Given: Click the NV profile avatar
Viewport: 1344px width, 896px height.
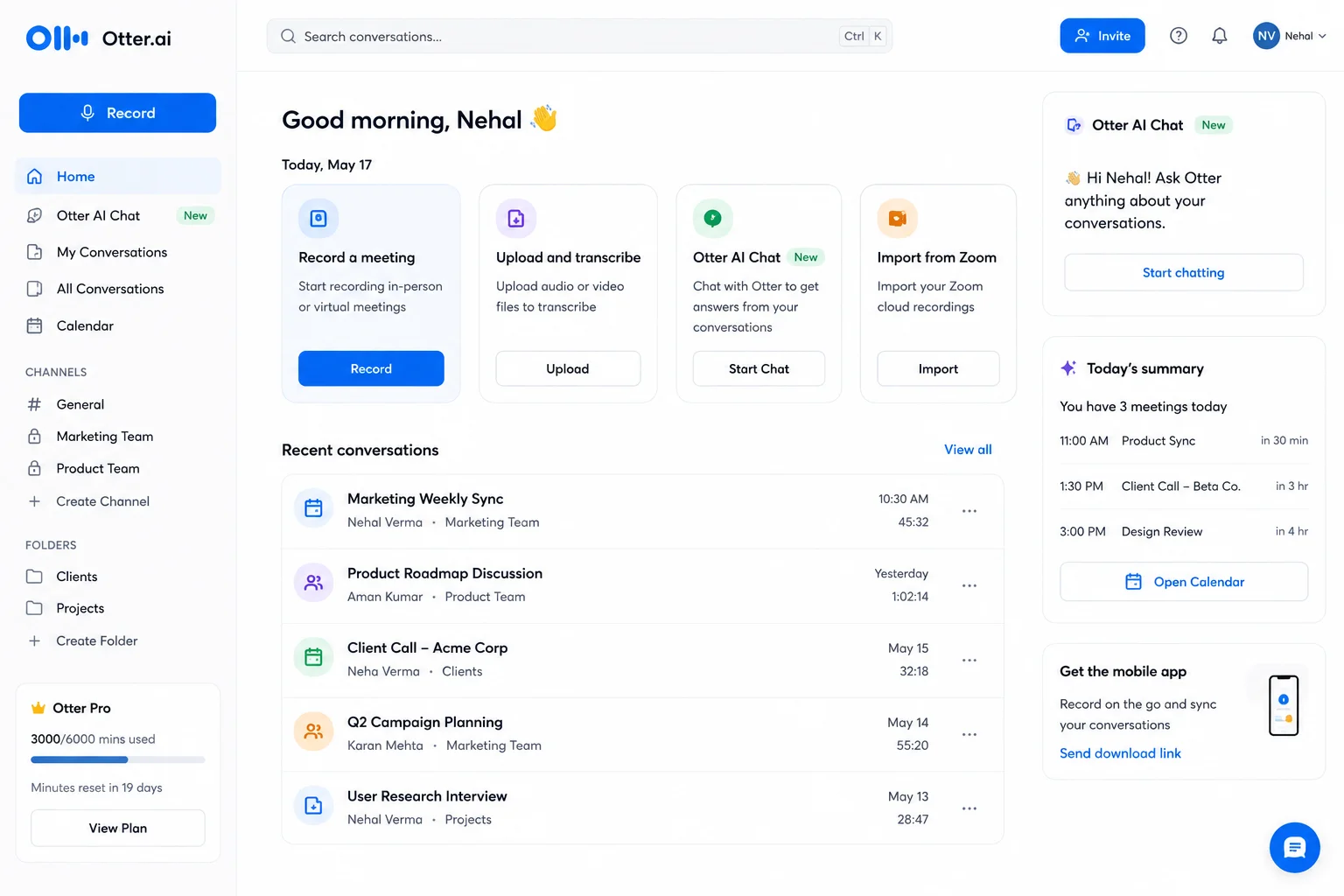Looking at the screenshot, I should (1266, 36).
